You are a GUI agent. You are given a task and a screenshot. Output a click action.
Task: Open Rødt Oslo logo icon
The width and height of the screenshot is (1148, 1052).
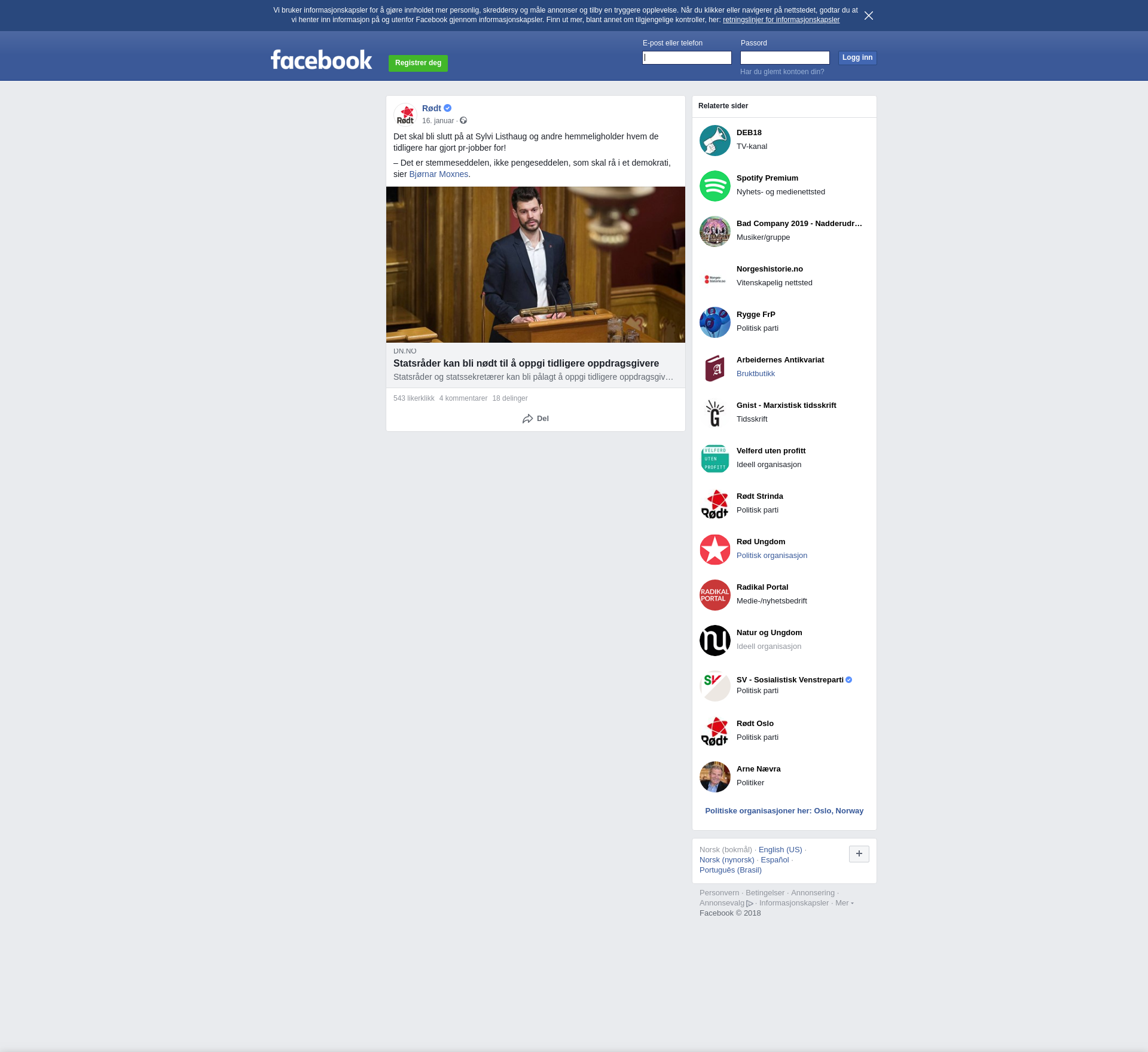pyautogui.click(x=715, y=731)
